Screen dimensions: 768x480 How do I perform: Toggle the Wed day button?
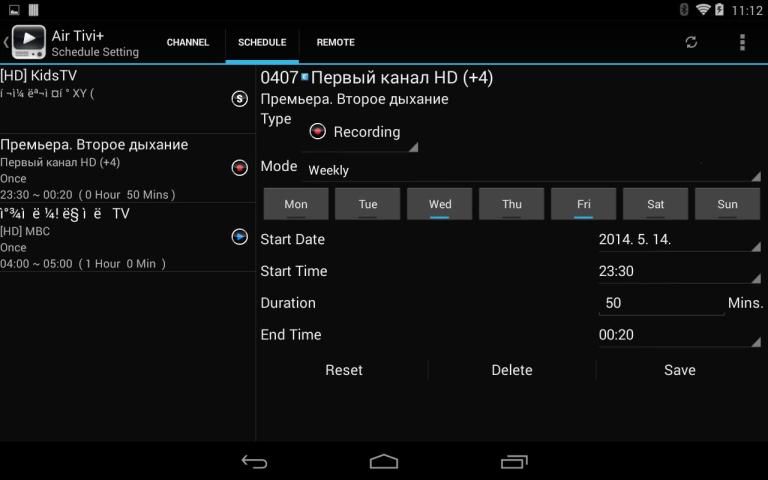440,204
